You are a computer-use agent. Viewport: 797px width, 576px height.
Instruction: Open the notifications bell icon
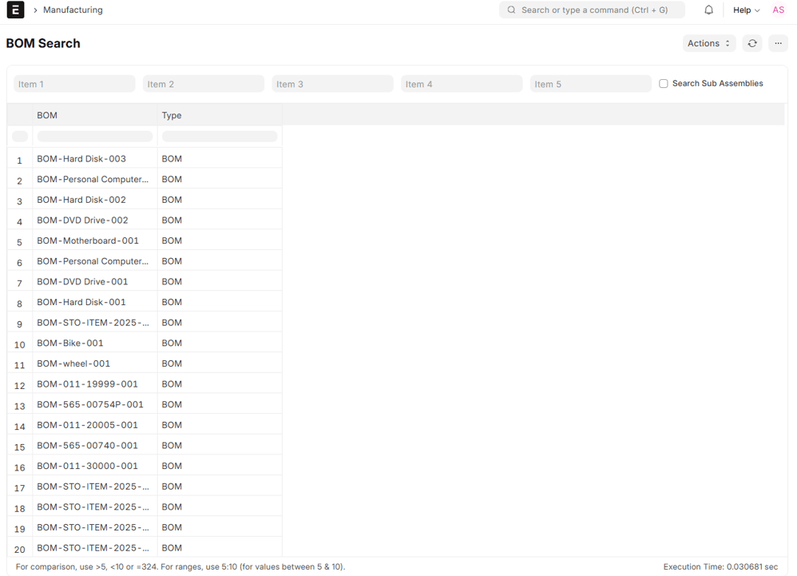coord(709,10)
